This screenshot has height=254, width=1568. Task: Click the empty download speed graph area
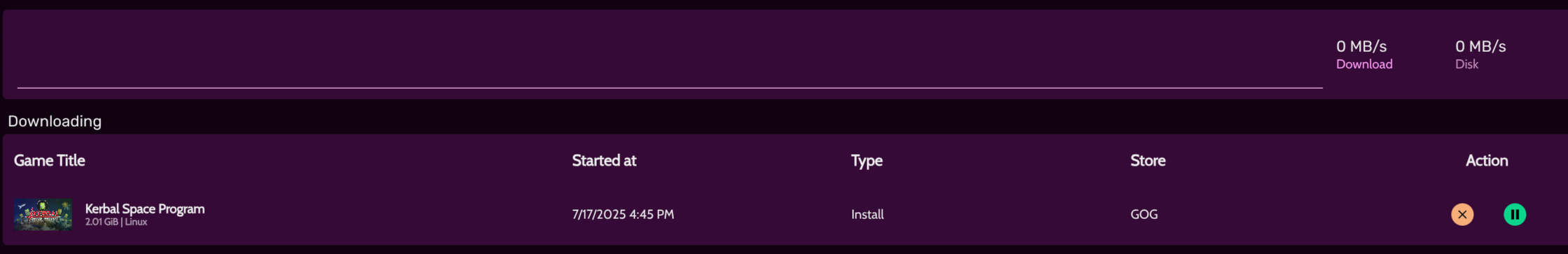[670, 48]
